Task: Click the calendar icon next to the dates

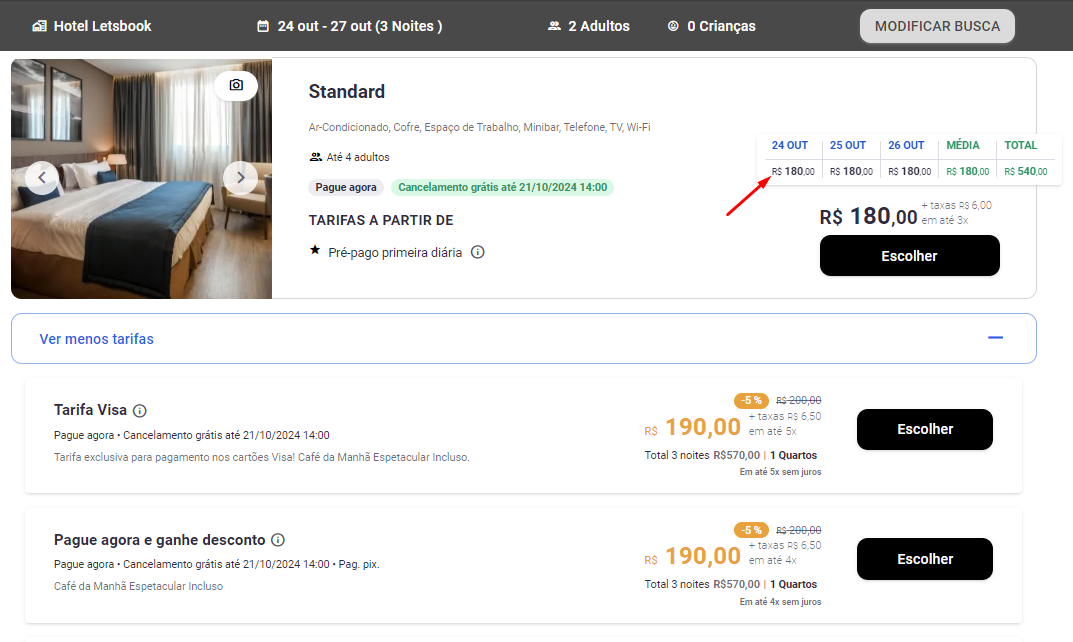Action: tap(263, 26)
